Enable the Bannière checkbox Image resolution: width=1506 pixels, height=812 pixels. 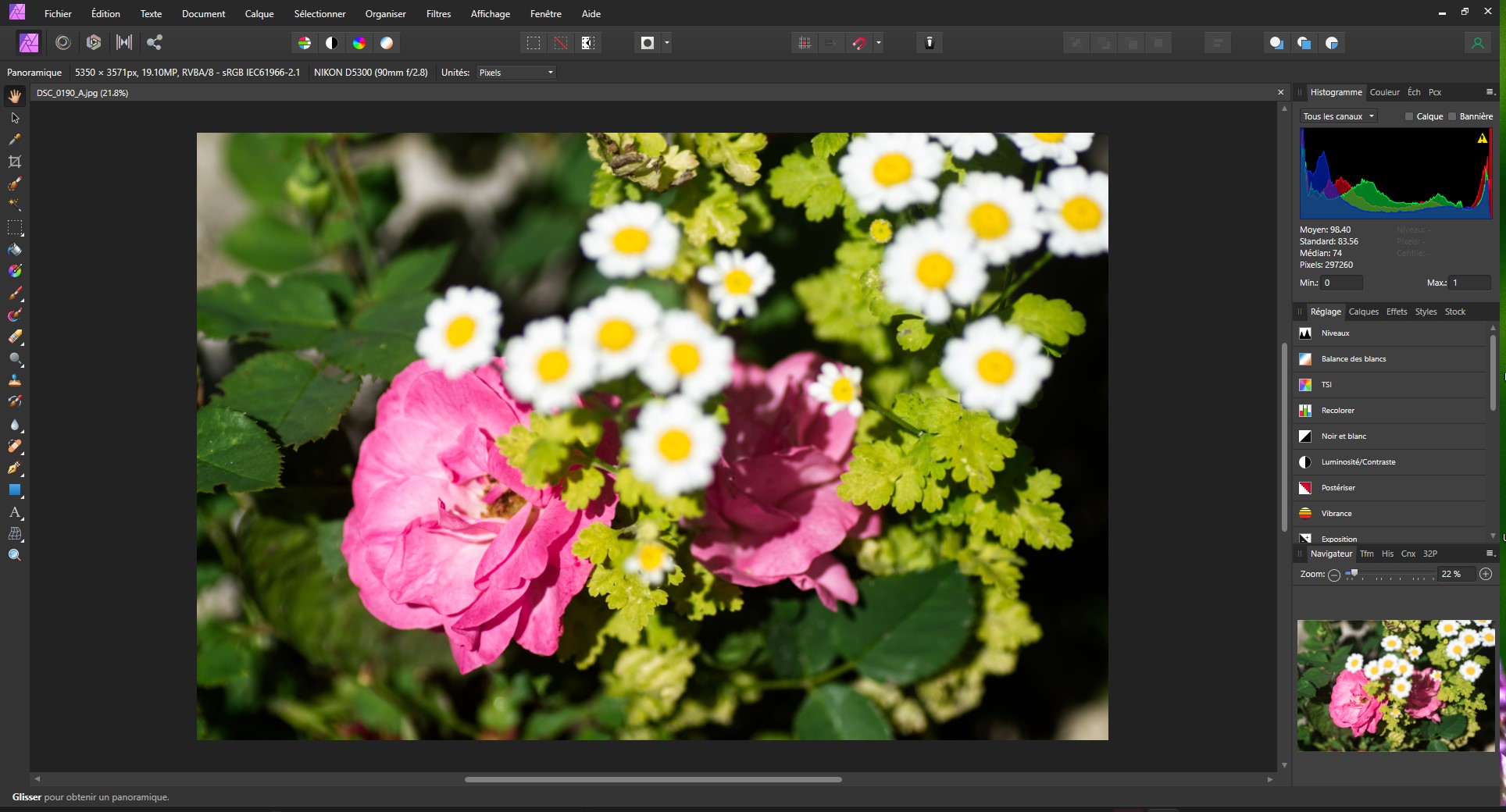pyautogui.click(x=1452, y=116)
